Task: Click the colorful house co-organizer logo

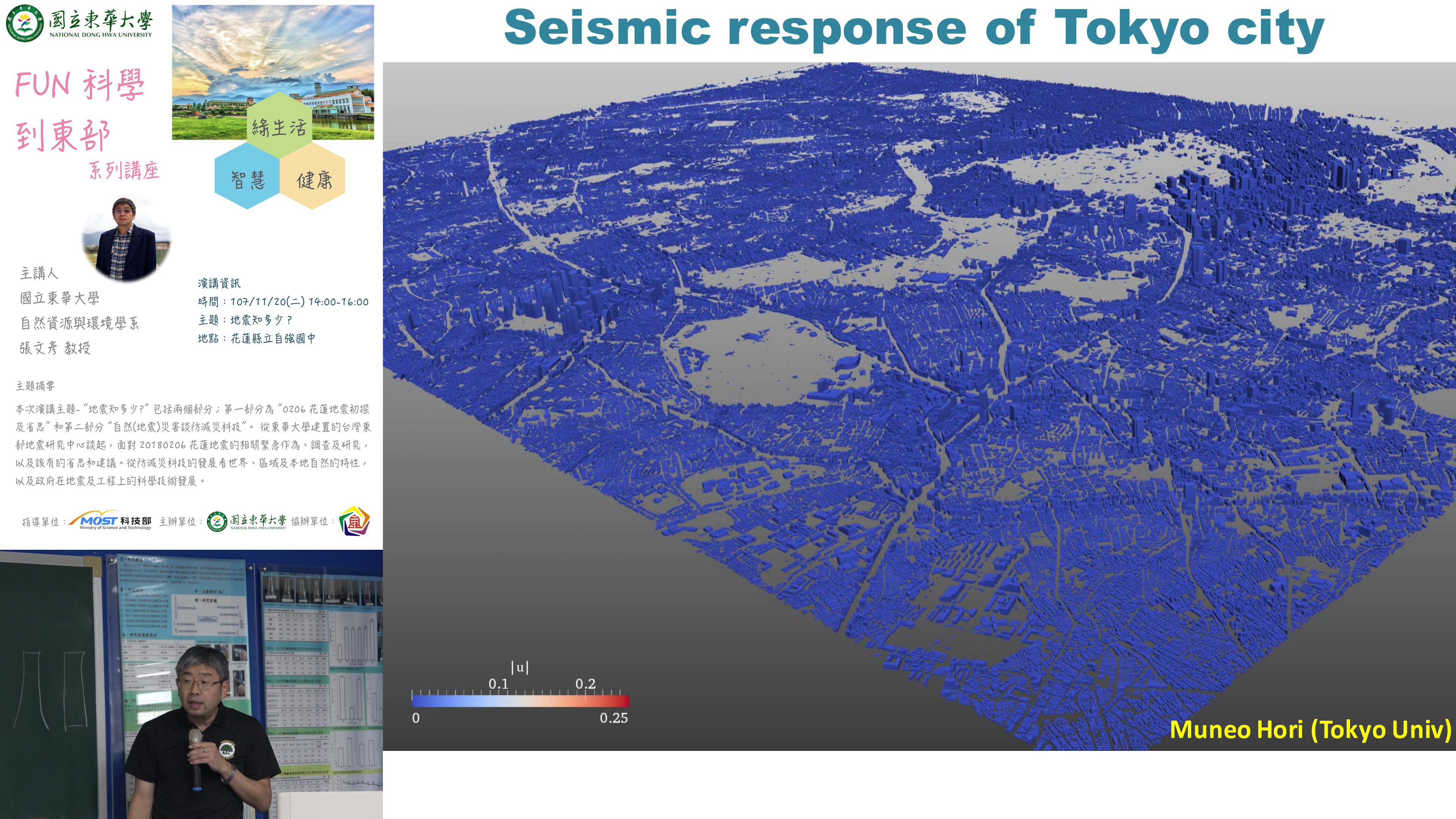Action: (355, 521)
